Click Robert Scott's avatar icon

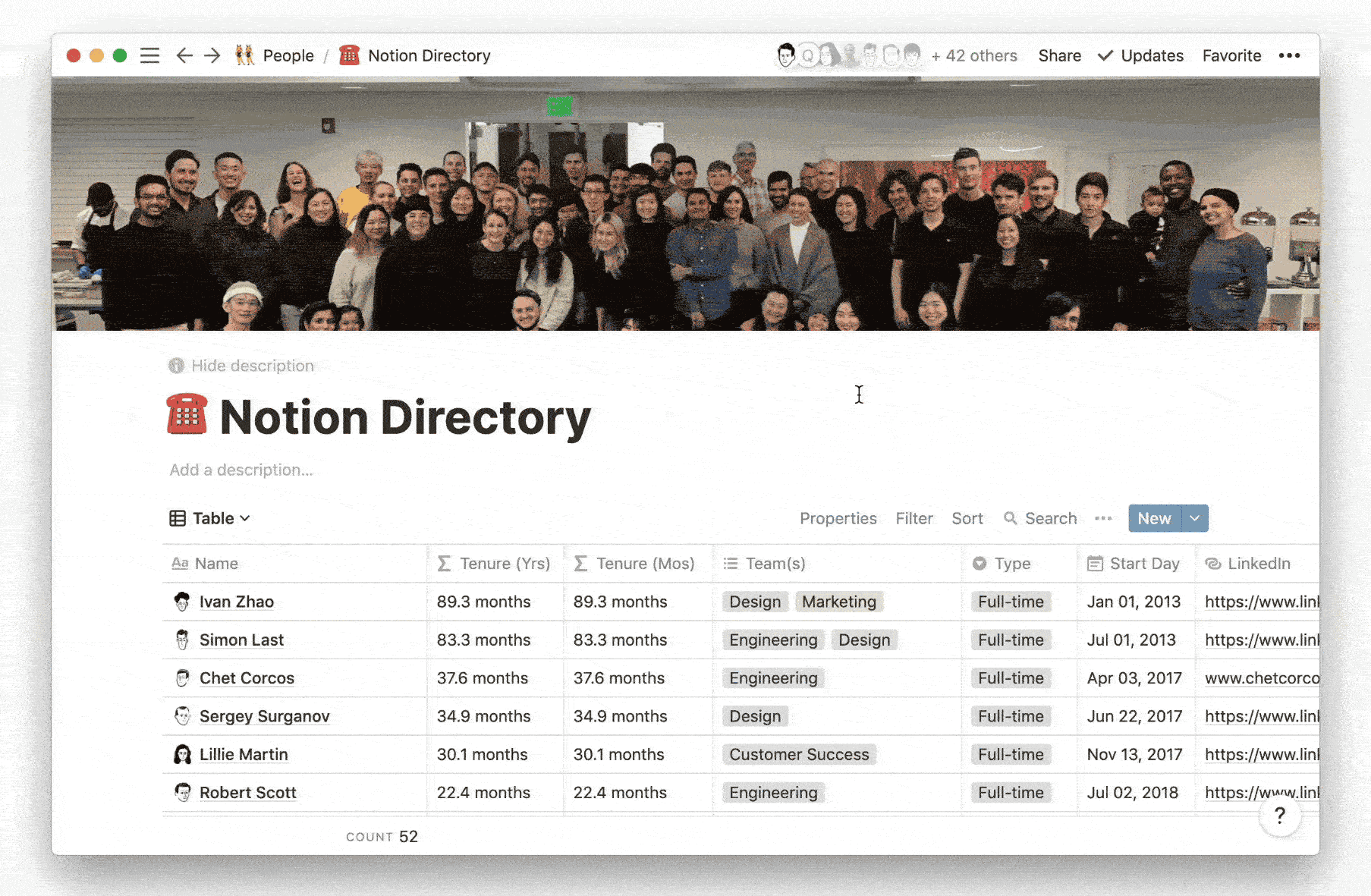[x=182, y=792]
